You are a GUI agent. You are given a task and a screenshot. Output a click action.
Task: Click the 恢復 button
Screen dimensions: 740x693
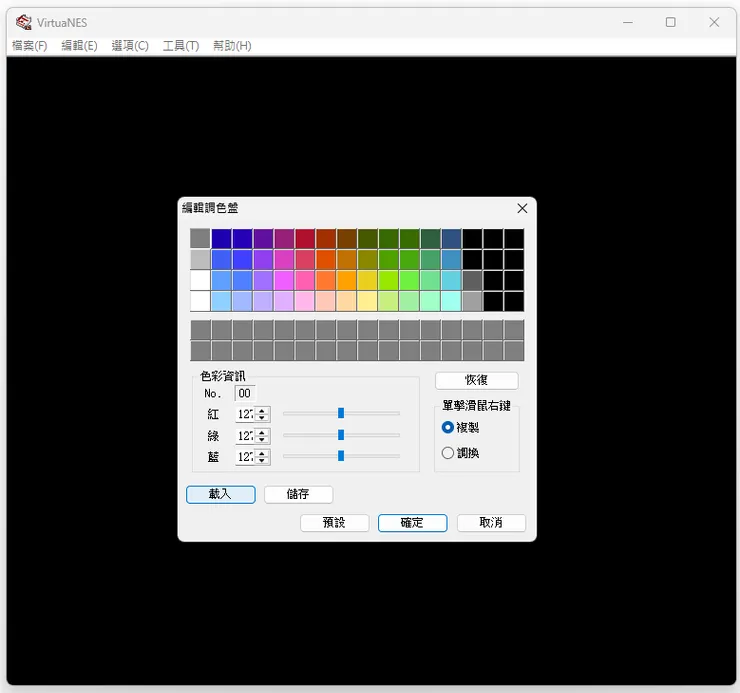pyautogui.click(x=476, y=381)
